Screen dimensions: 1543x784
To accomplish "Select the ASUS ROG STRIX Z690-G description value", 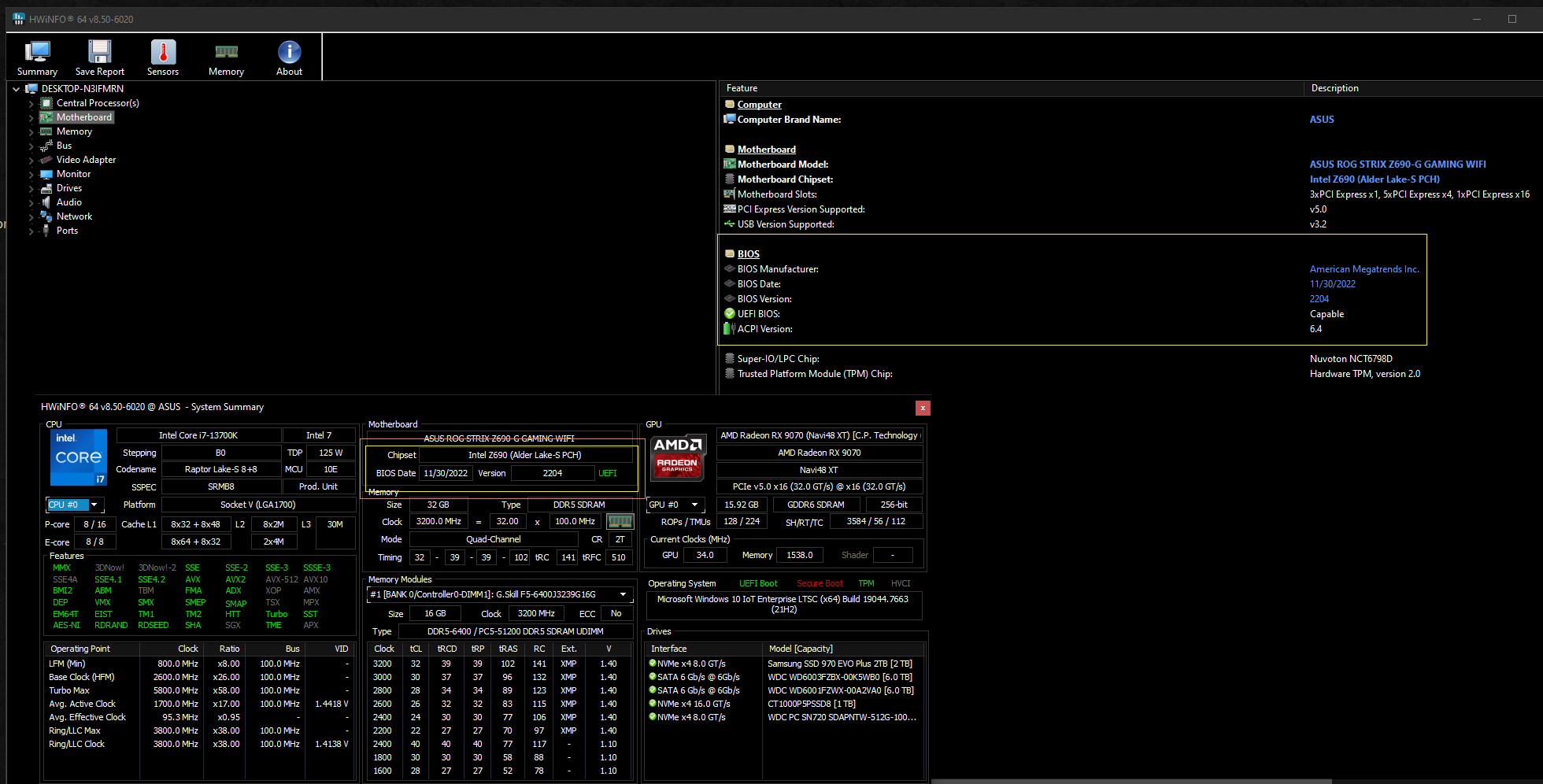I will click(x=1398, y=165).
